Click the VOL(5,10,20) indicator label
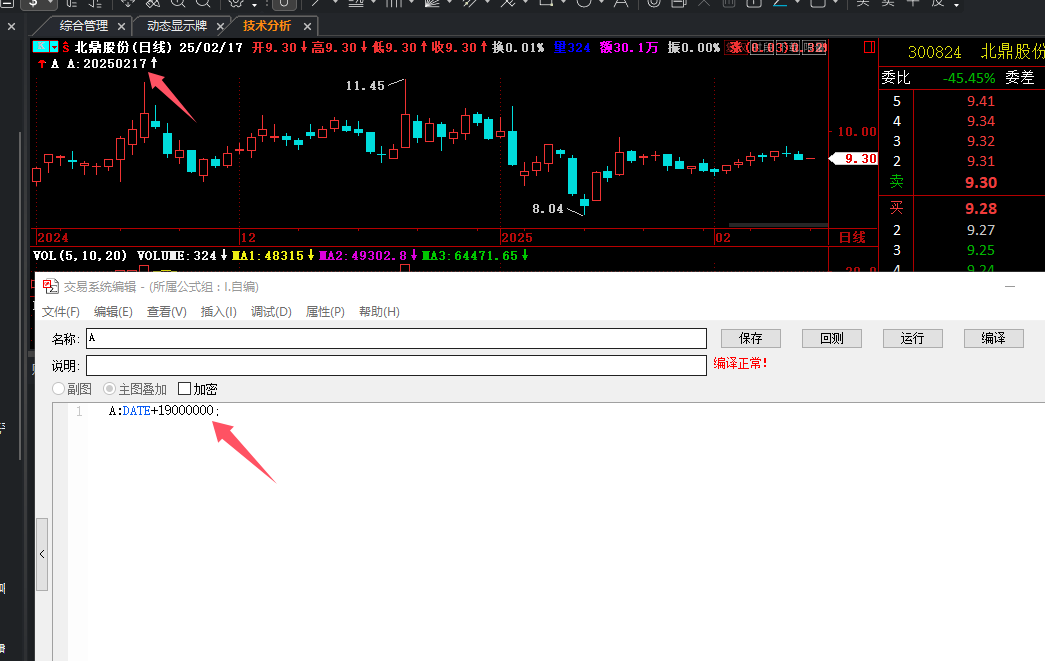This screenshot has width=1045, height=661. (x=80, y=256)
